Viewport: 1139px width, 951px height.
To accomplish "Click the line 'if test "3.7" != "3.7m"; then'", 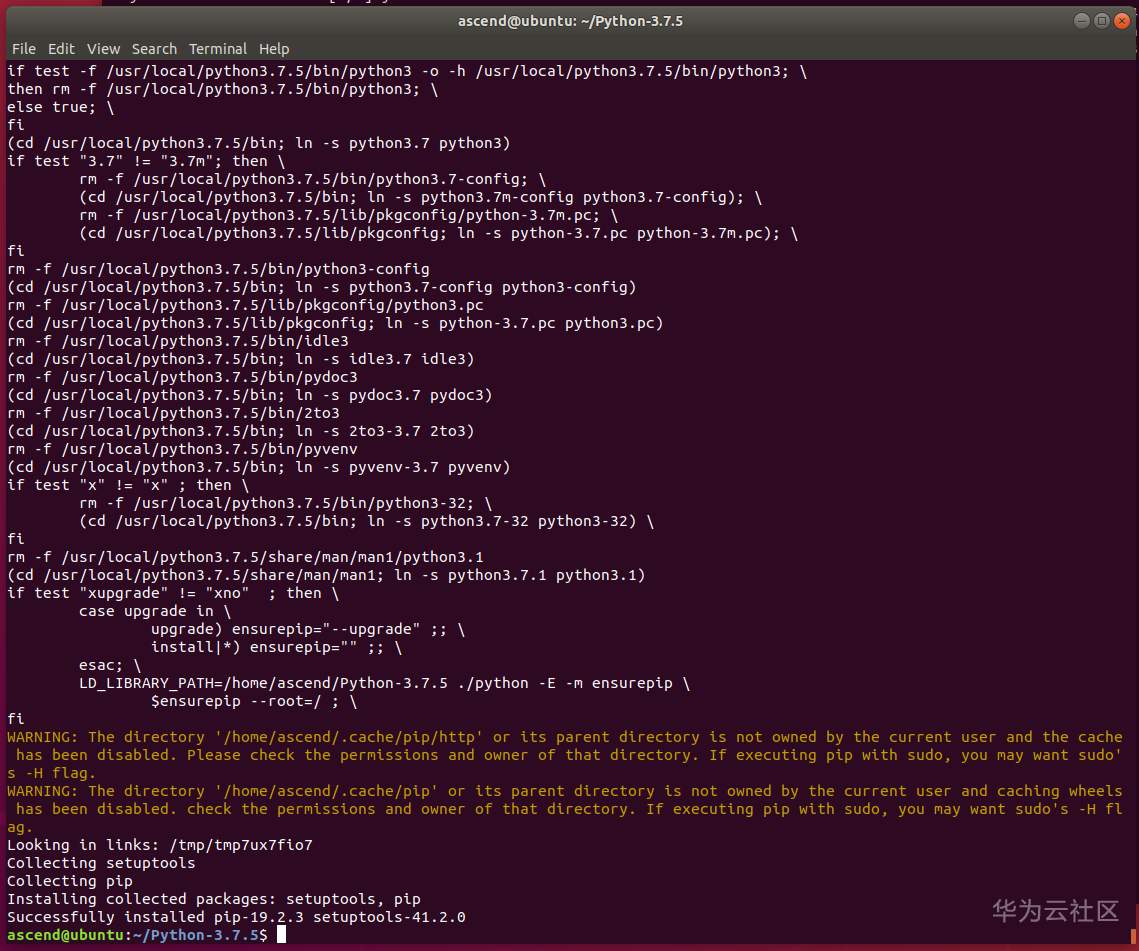I will pos(146,161).
